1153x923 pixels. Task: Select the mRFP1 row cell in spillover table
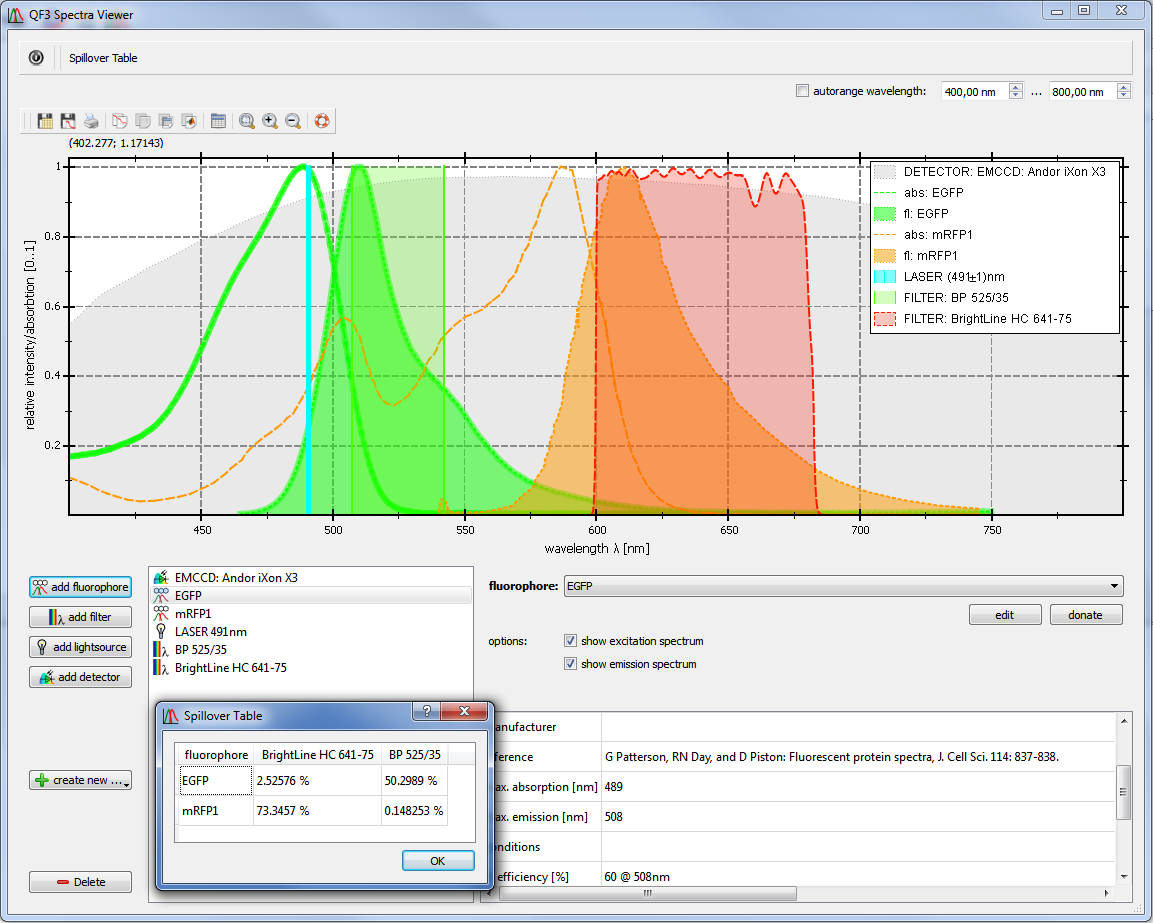tap(216, 810)
